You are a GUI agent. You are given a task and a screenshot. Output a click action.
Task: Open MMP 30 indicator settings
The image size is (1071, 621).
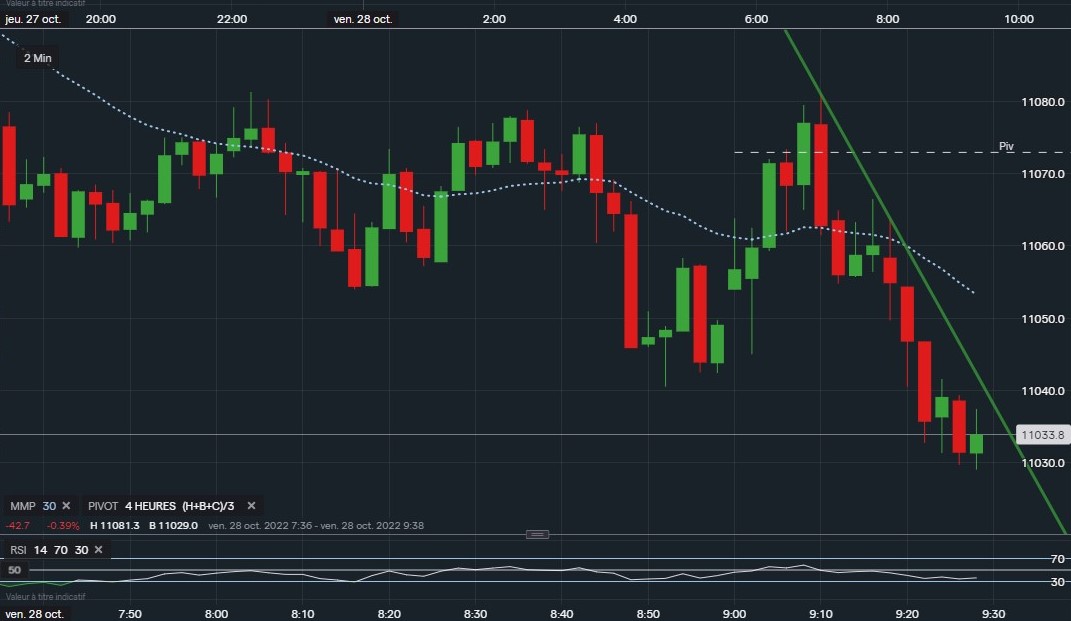(x=33, y=506)
